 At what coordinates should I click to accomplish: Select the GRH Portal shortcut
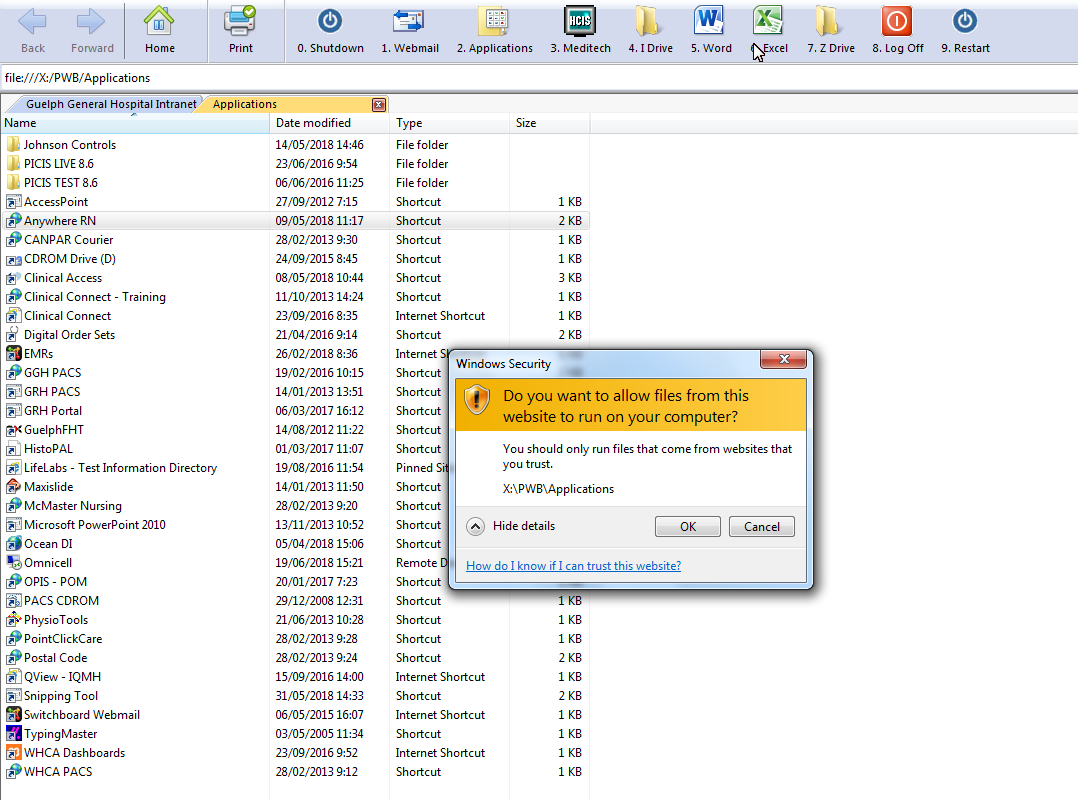[x=53, y=410]
